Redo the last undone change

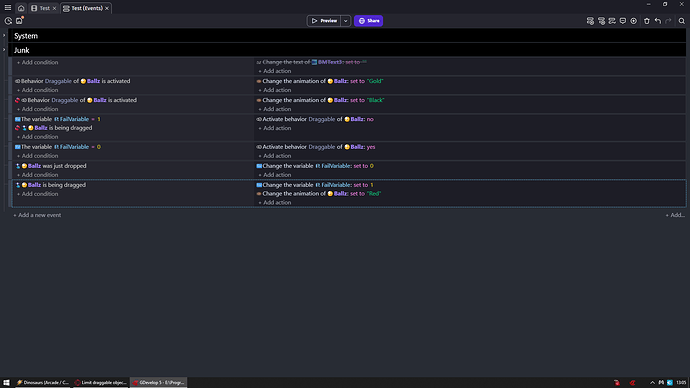[668, 21]
